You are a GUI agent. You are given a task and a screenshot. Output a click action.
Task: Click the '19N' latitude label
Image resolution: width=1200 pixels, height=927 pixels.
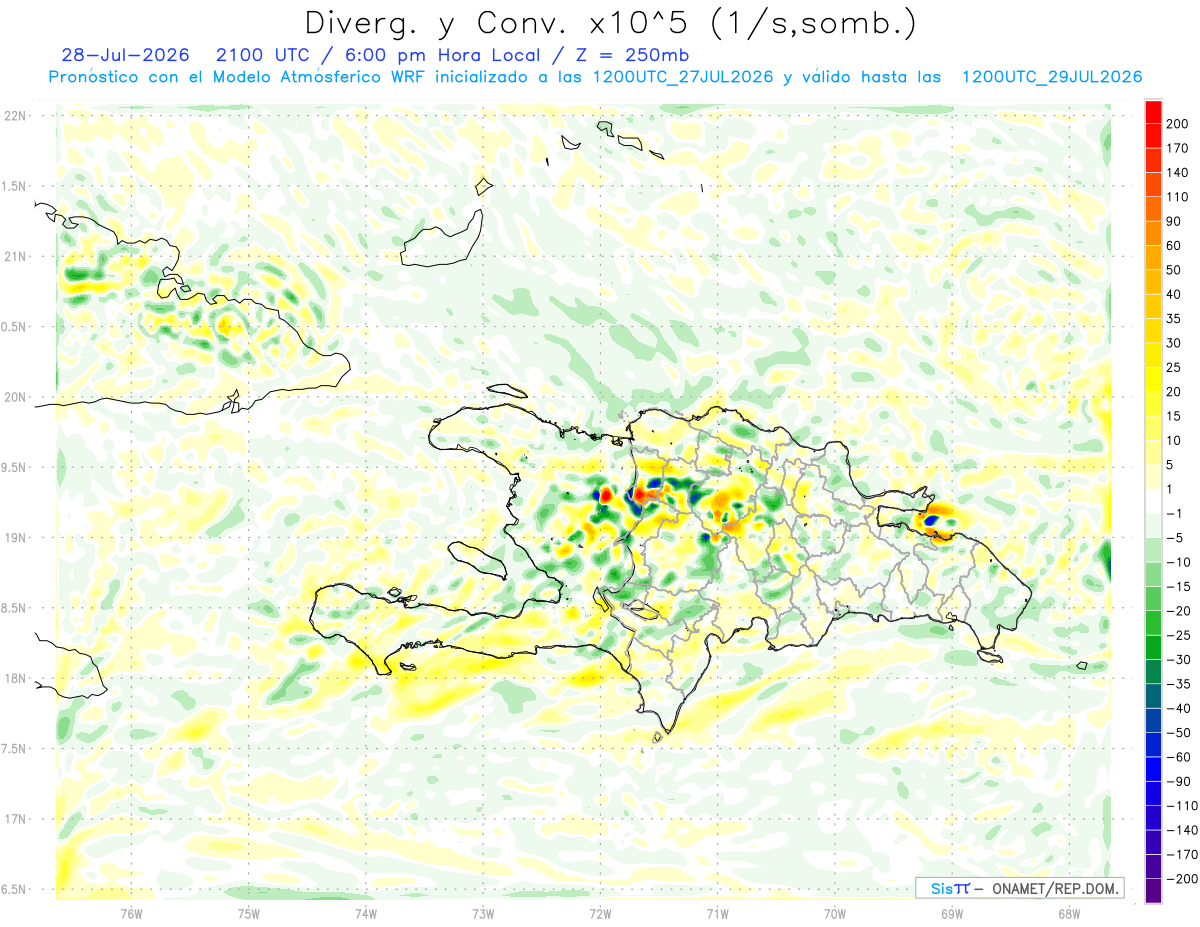tap(14, 537)
